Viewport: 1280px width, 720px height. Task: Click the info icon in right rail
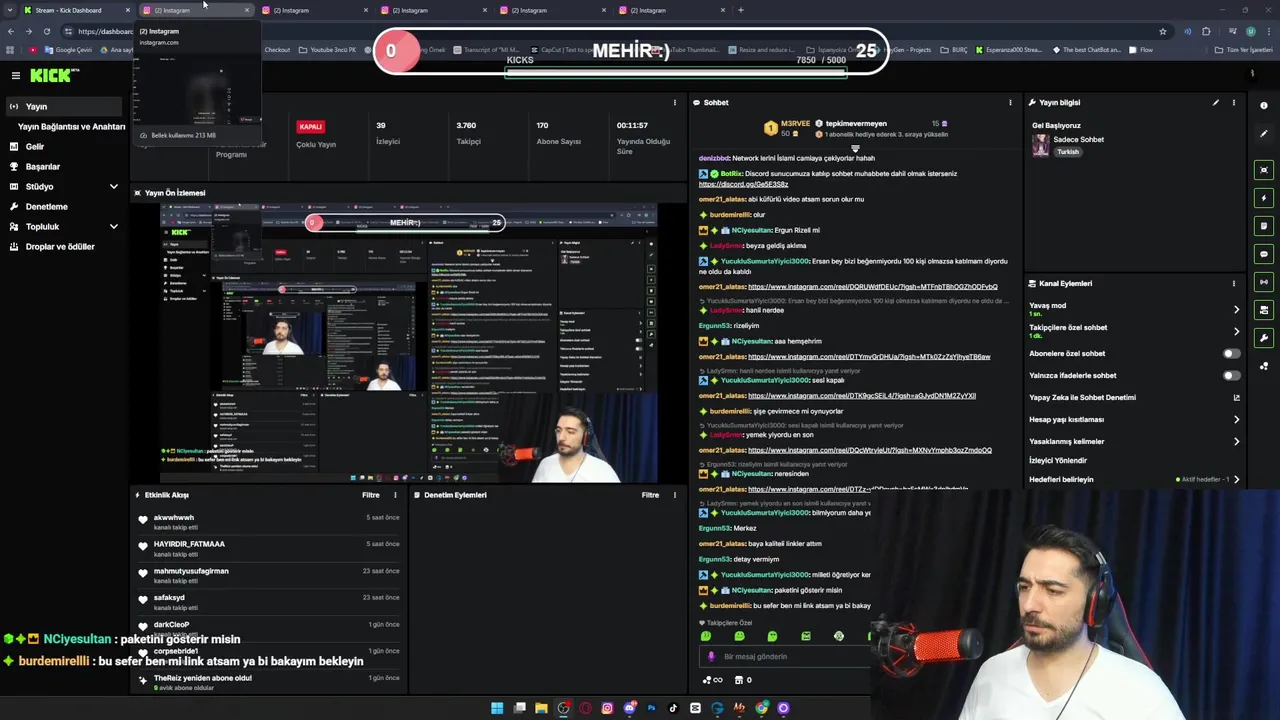pos(1264,105)
